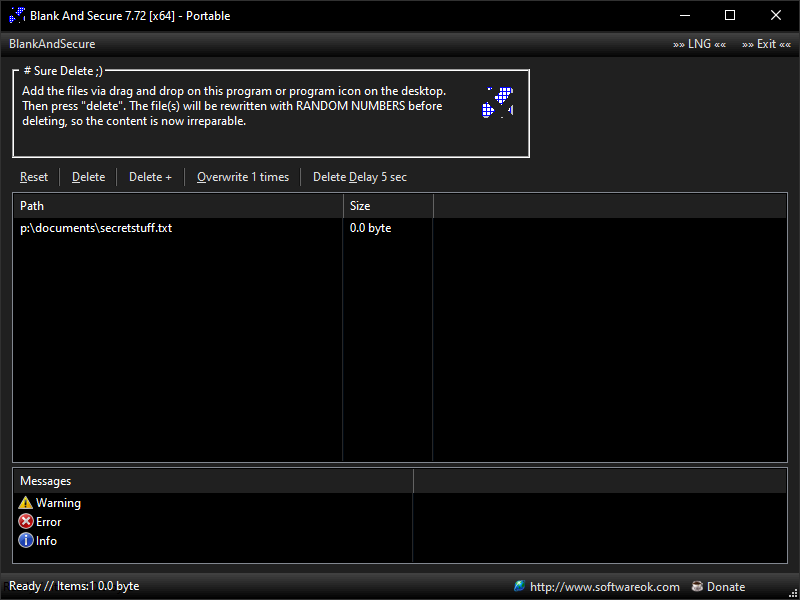Open the Delete Delay 5 sec dropdown
800x600 pixels.
point(360,177)
